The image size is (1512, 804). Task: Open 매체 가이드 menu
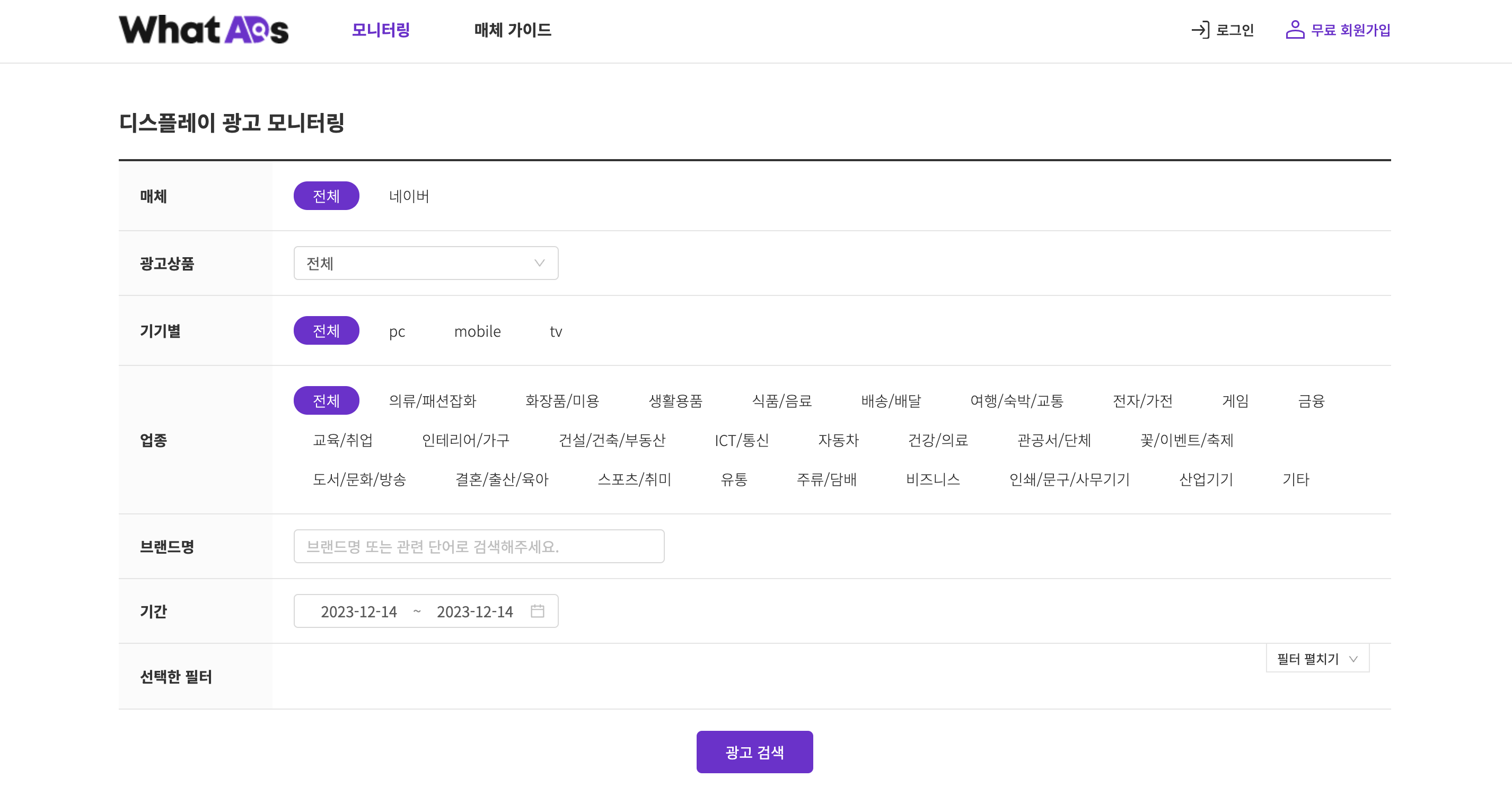[x=513, y=30]
